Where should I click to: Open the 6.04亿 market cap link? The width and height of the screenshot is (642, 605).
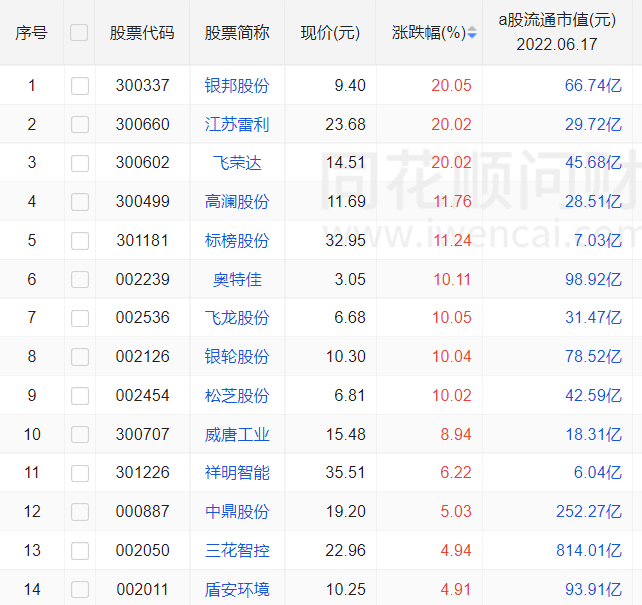tap(598, 473)
